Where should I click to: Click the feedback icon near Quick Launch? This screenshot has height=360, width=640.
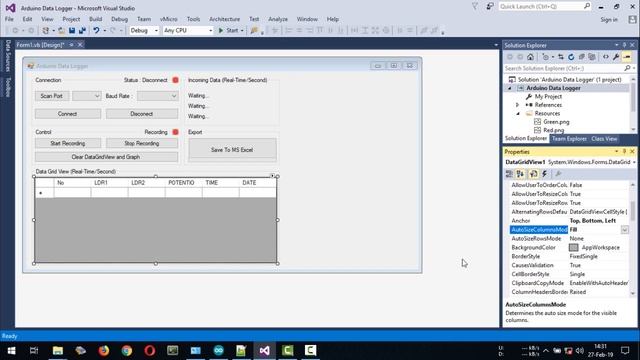(x=490, y=7)
